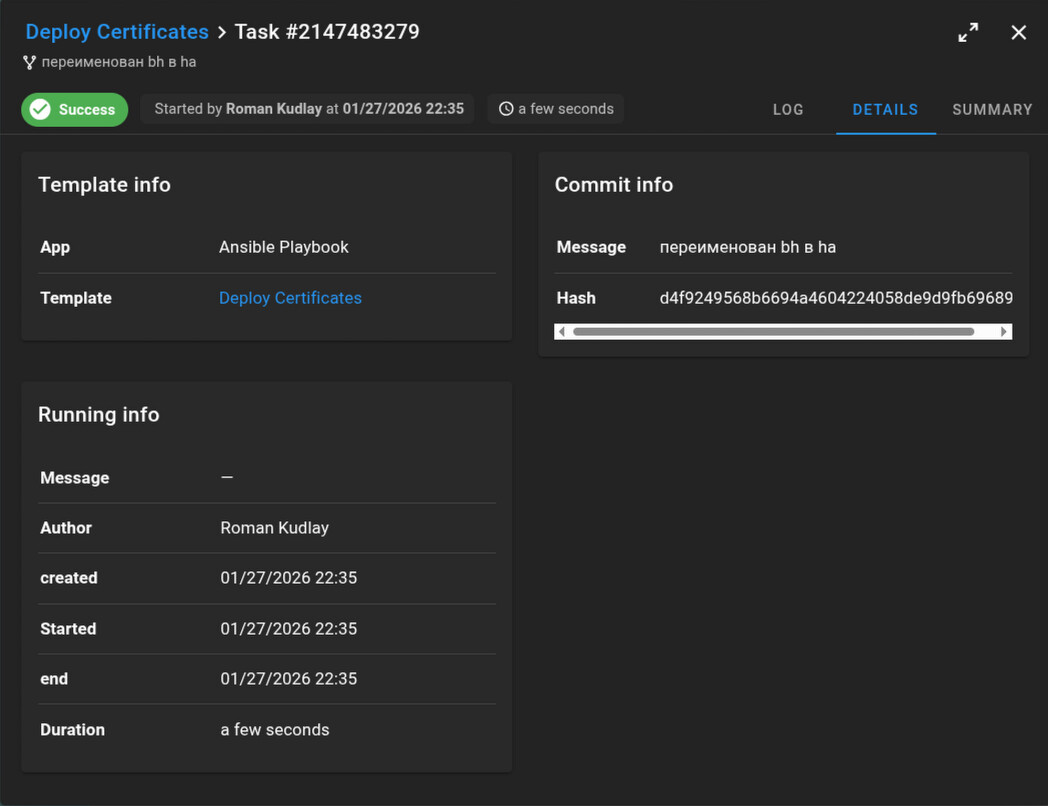Open the SUMMARY tab
Image resolution: width=1048 pixels, height=806 pixels.
click(x=991, y=110)
